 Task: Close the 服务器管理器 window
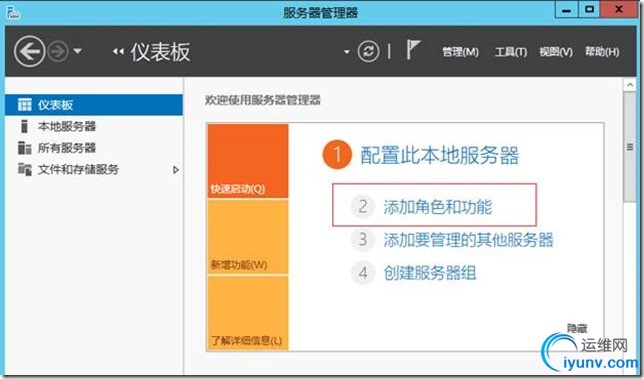(x=619, y=10)
